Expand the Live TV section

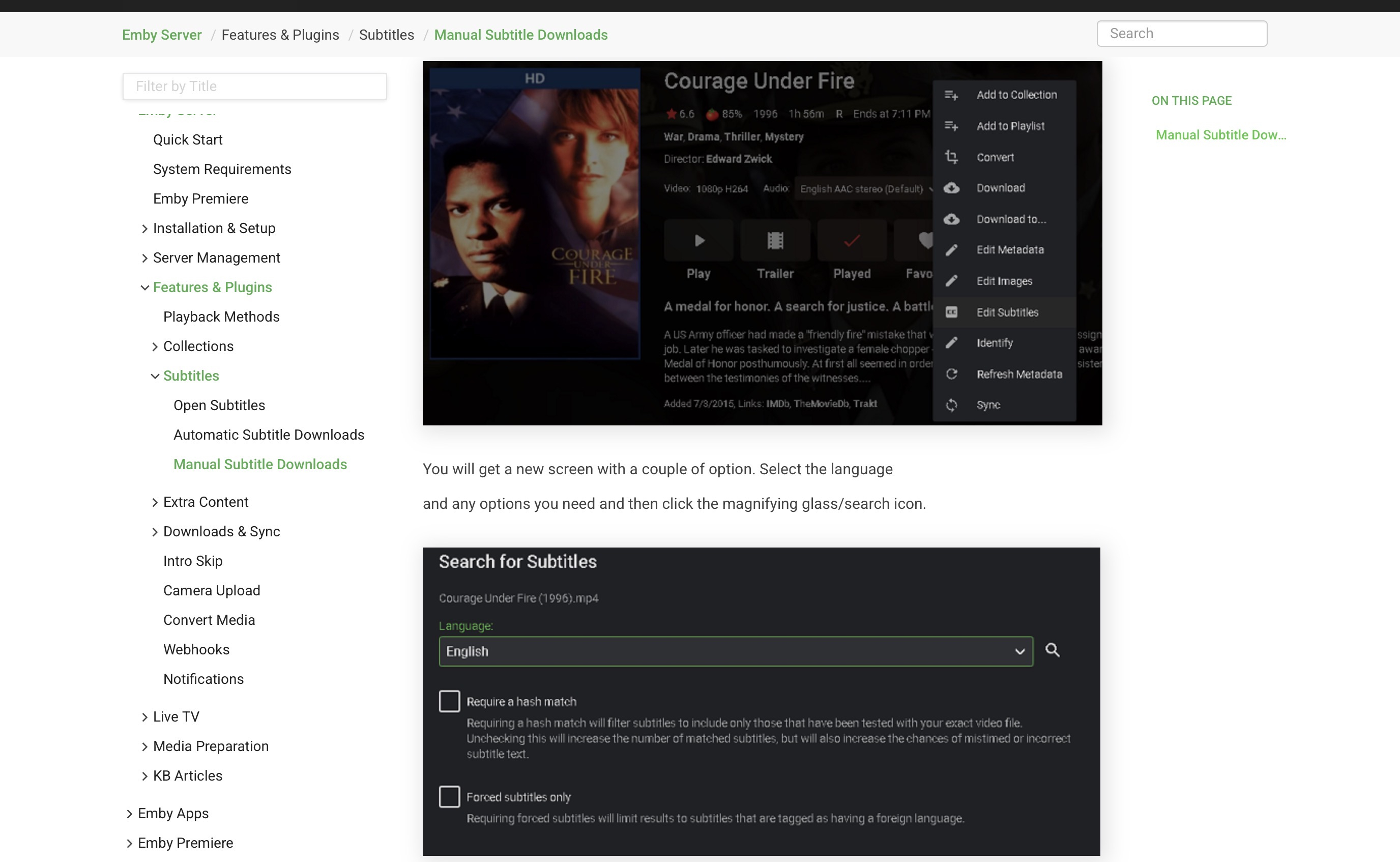[144, 717]
